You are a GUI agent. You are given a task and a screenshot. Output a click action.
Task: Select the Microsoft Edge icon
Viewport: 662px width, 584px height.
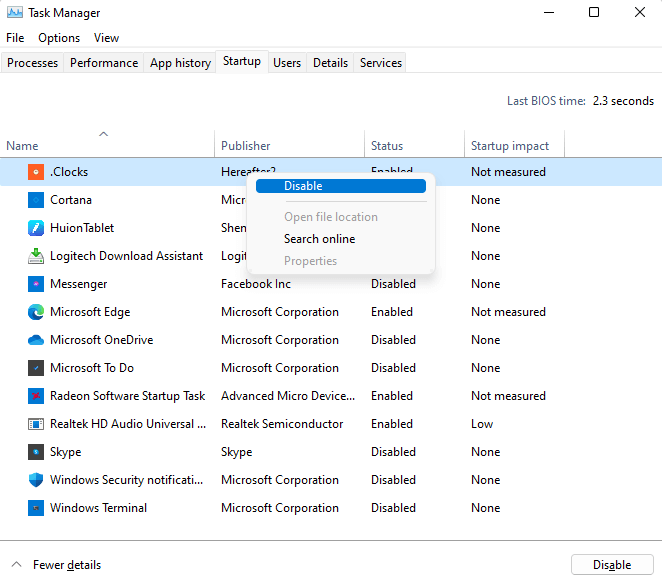(36, 312)
